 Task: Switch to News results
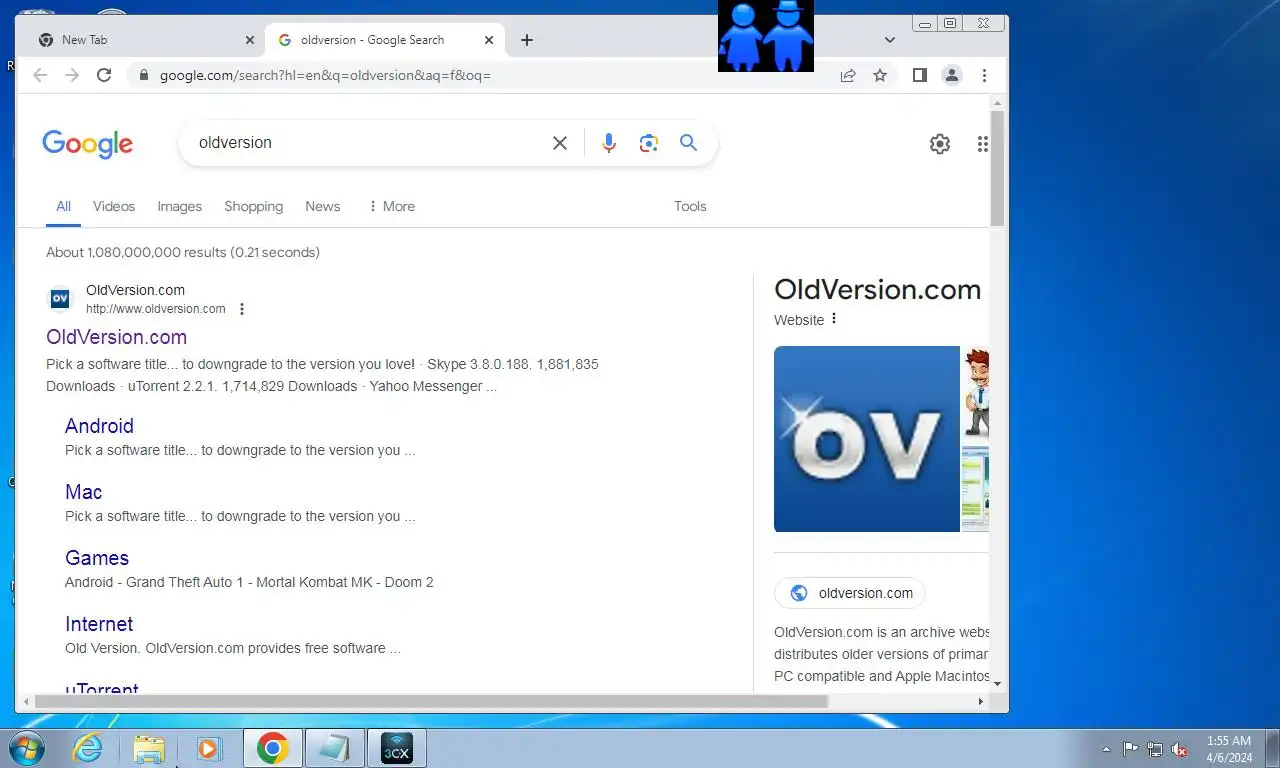point(323,206)
